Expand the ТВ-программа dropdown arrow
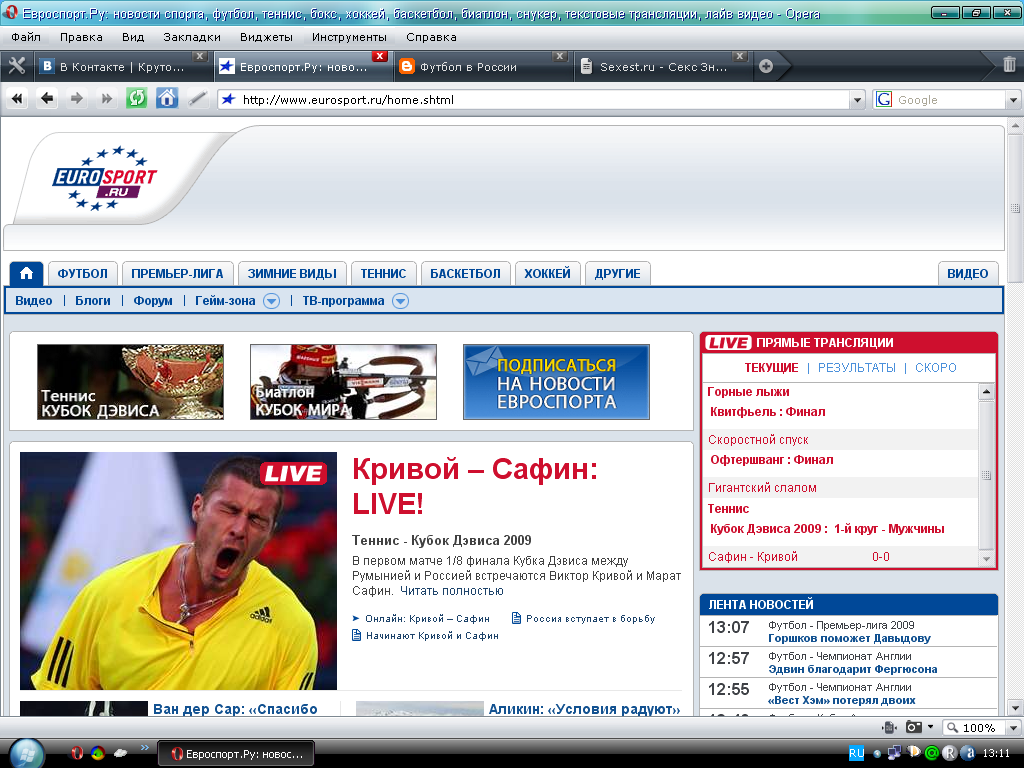1025x768 pixels. point(400,301)
